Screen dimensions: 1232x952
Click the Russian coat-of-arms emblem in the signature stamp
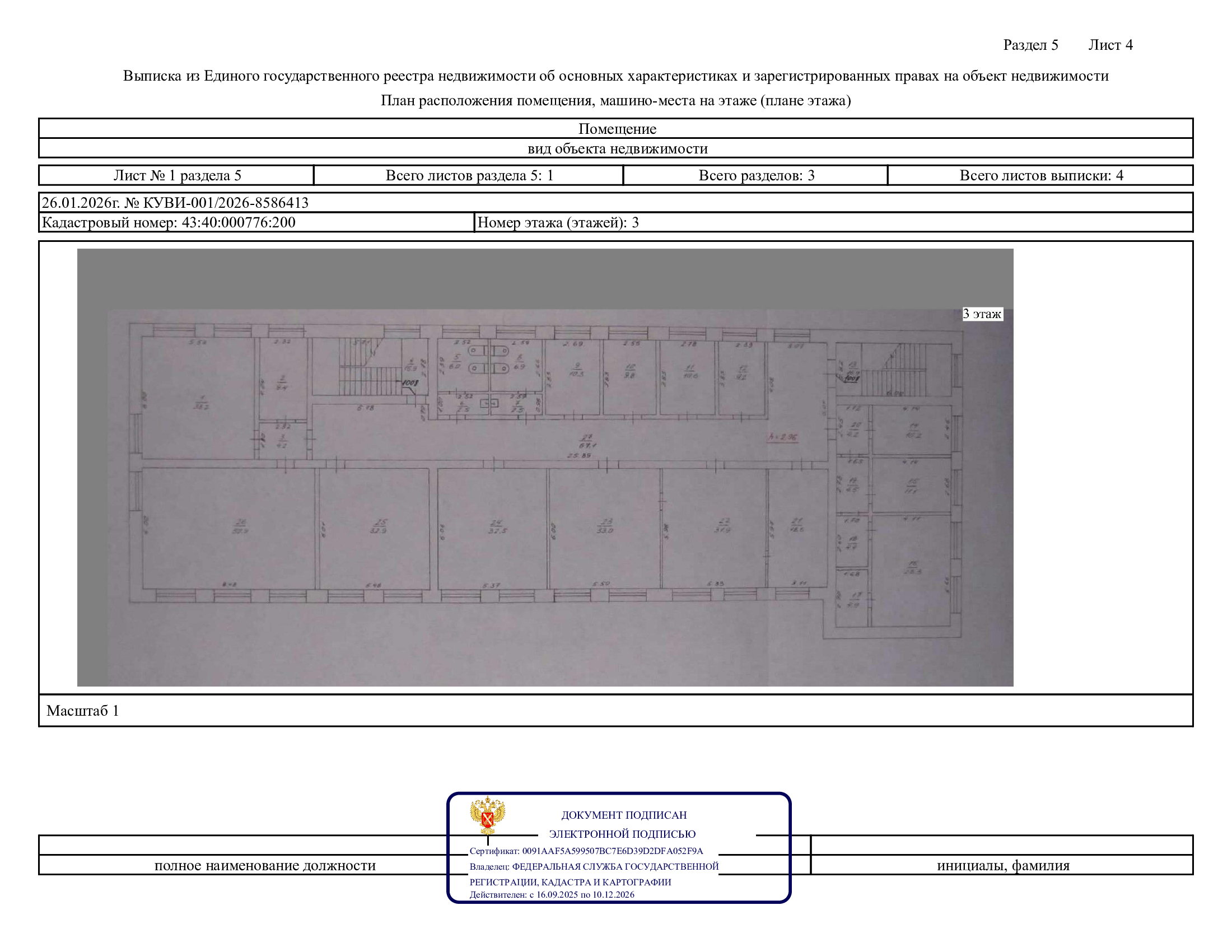pyautogui.click(x=487, y=815)
